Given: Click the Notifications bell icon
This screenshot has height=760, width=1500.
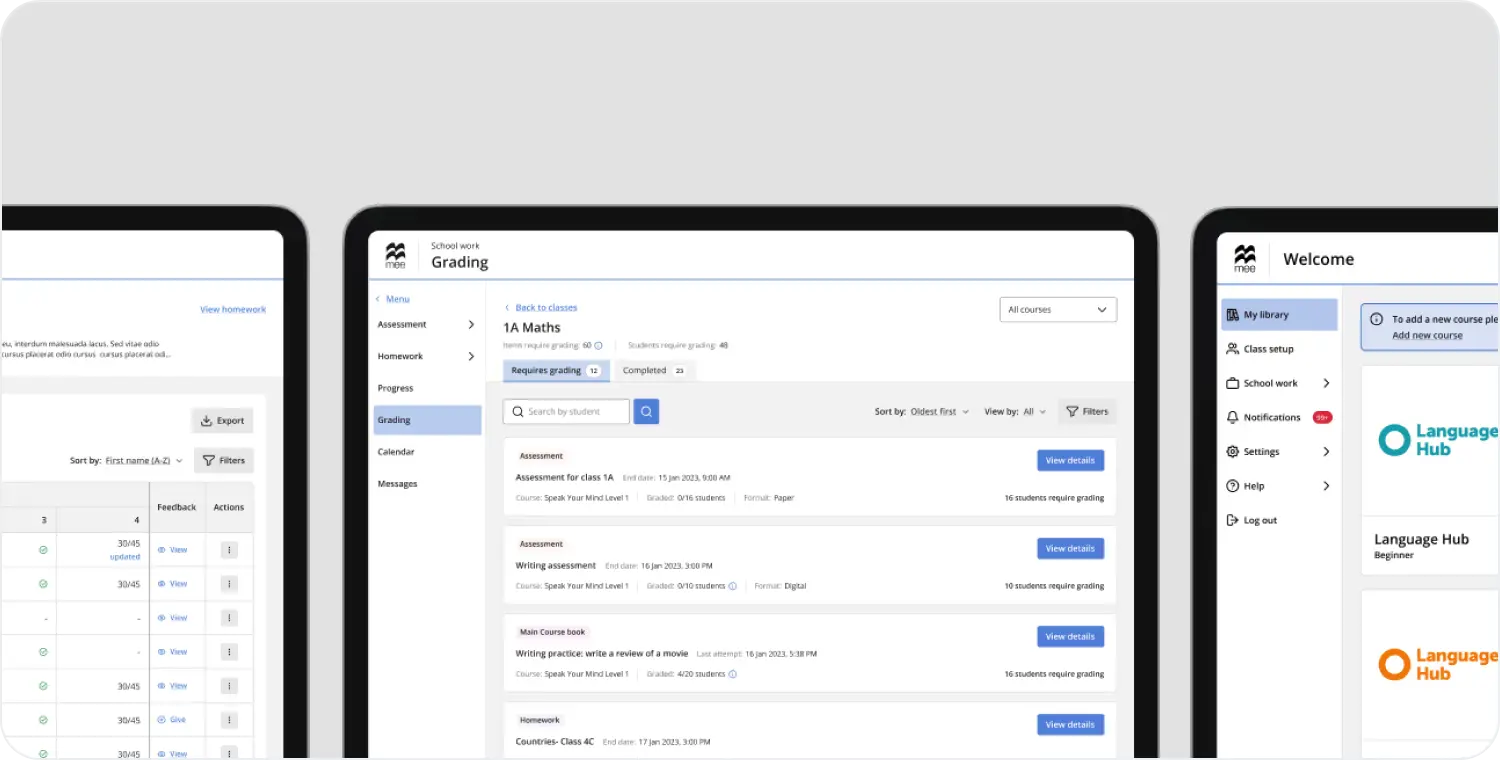Looking at the screenshot, I should click(x=1232, y=417).
